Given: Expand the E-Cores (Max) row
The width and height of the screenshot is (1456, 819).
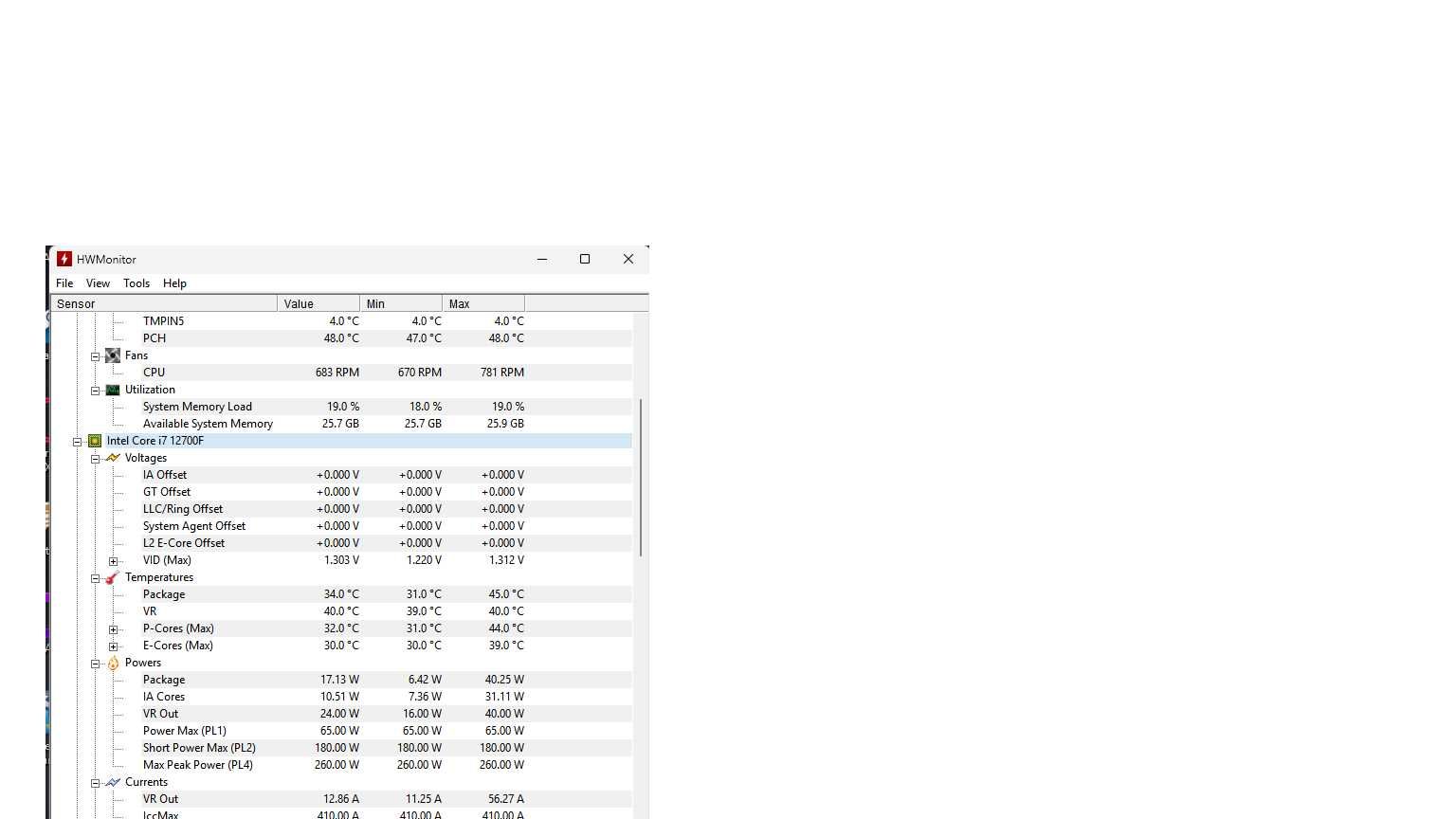Looking at the screenshot, I should (113, 646).
